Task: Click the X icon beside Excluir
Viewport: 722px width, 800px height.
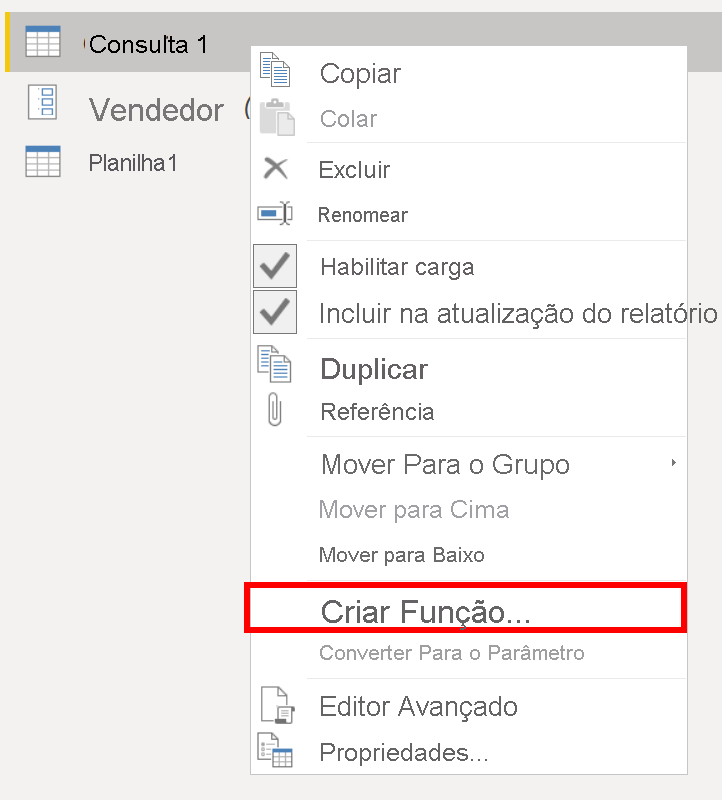Action: point(275,169)
